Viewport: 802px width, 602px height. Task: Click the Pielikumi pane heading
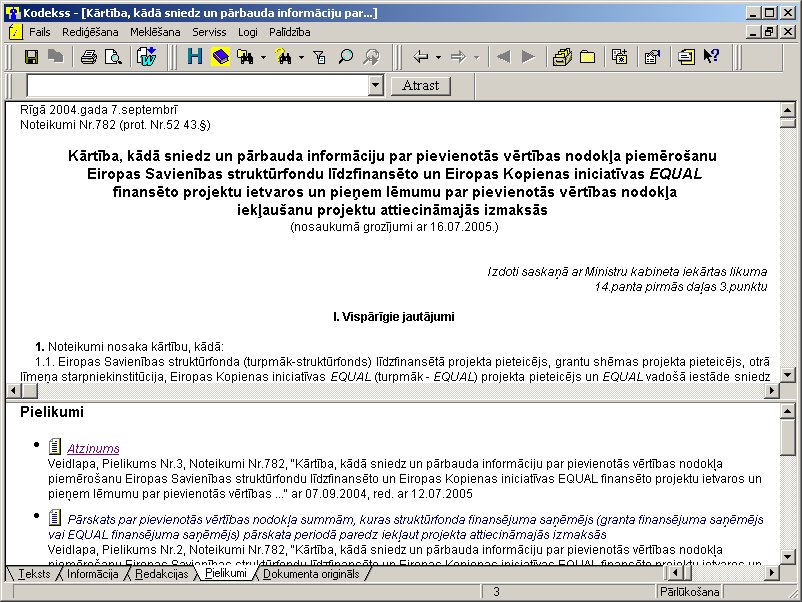(x=52, y=412)
